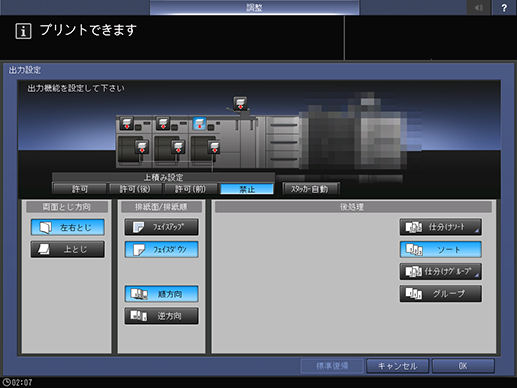This screenshot has height=388, width=517.
Task: Choose the leftmost upper stacker tray icon
Action: tap(127, 123)
